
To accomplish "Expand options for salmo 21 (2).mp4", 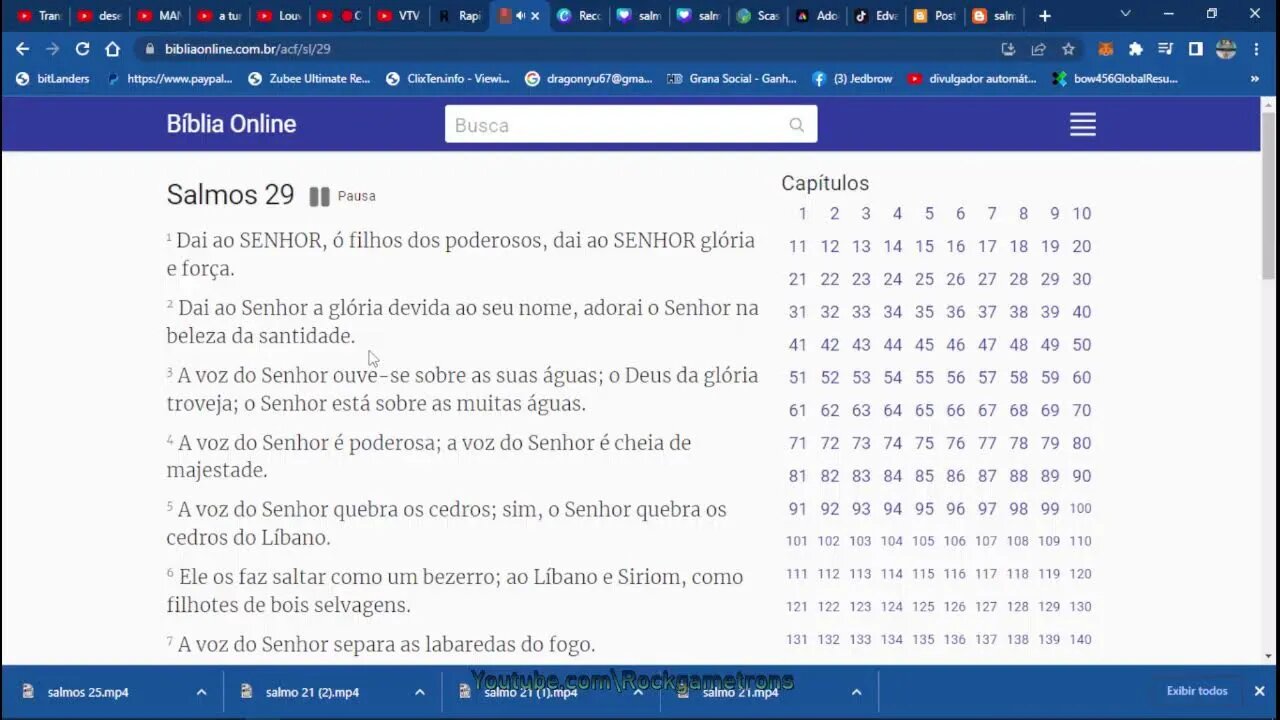I will tap(420, 692).
